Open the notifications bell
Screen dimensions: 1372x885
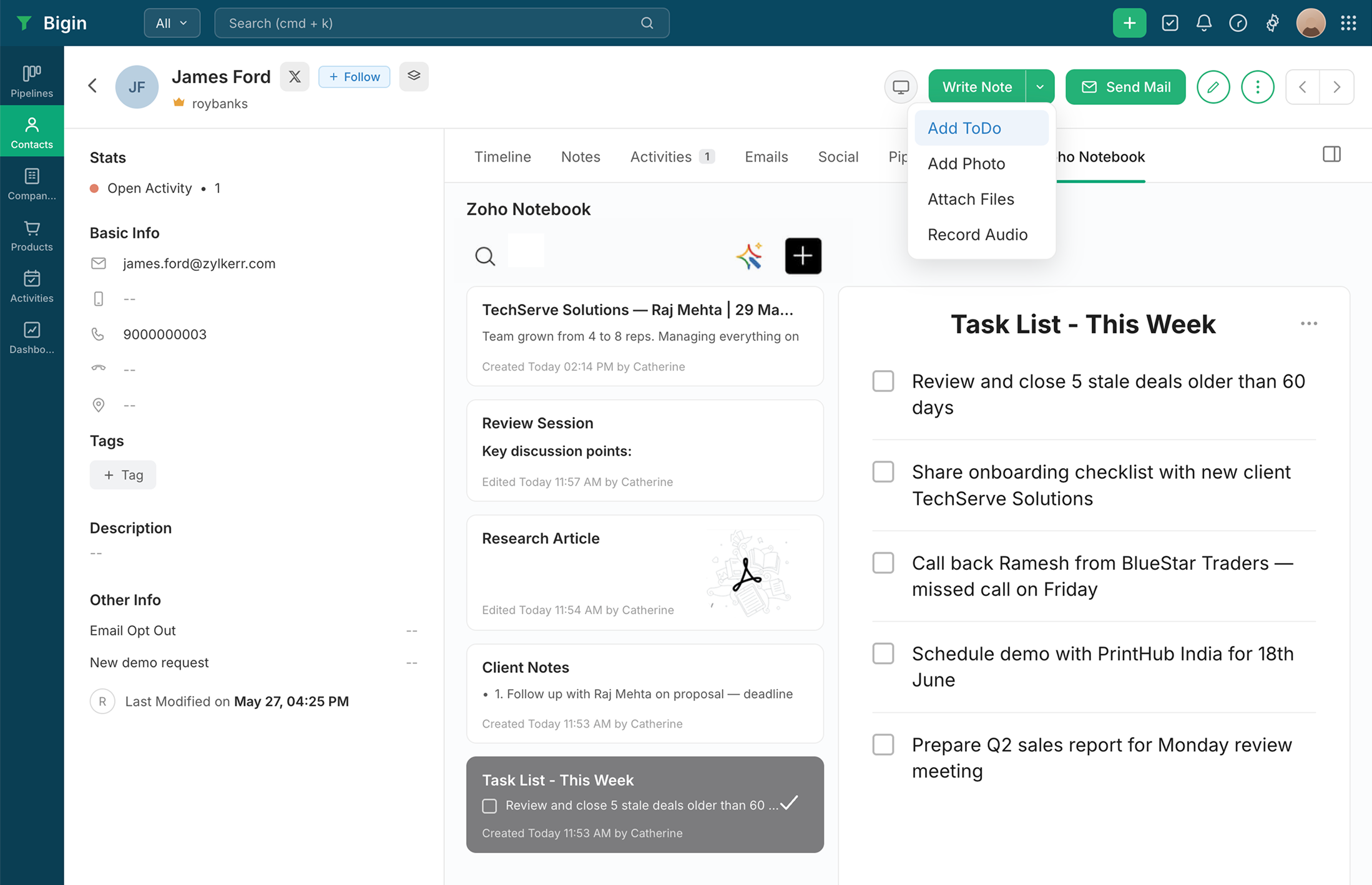(1204, 23)
